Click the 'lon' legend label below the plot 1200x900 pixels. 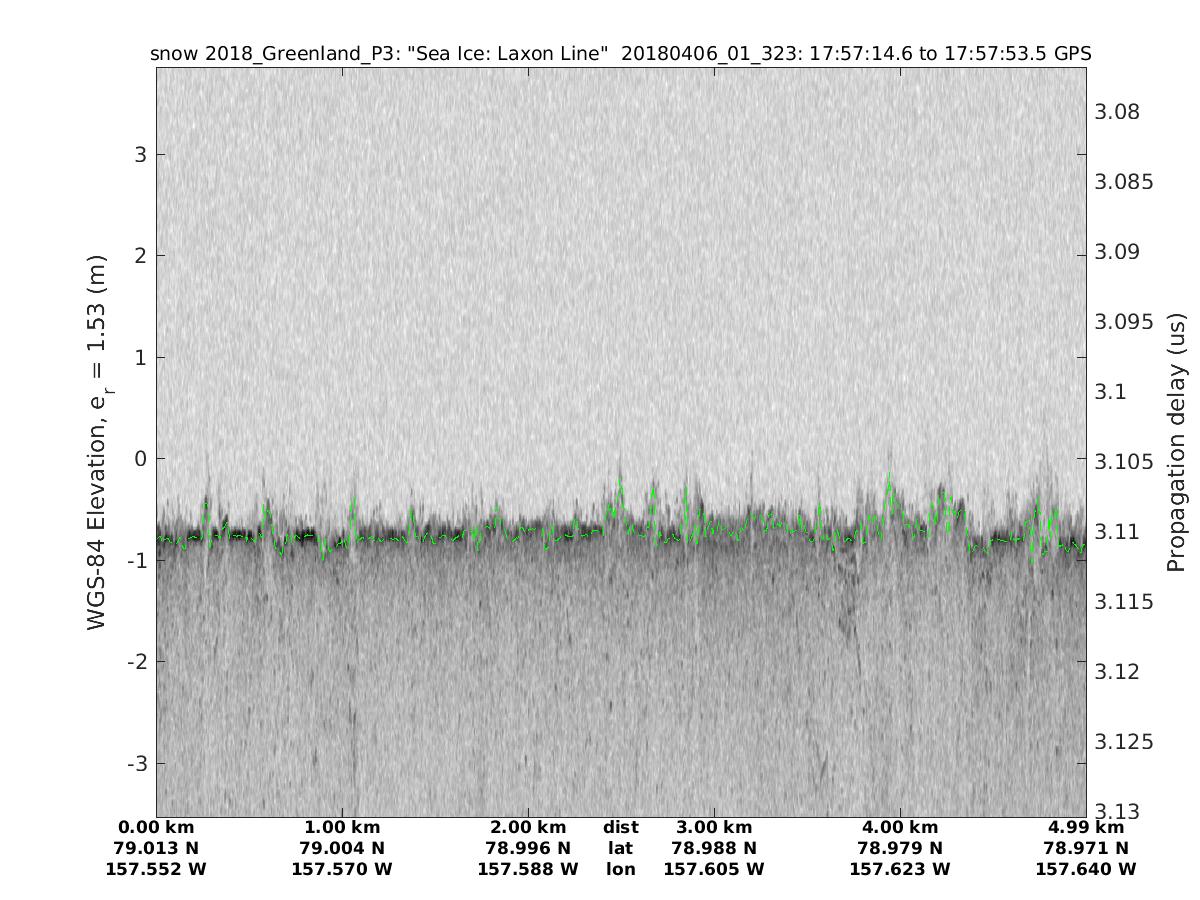pos(621,869)
